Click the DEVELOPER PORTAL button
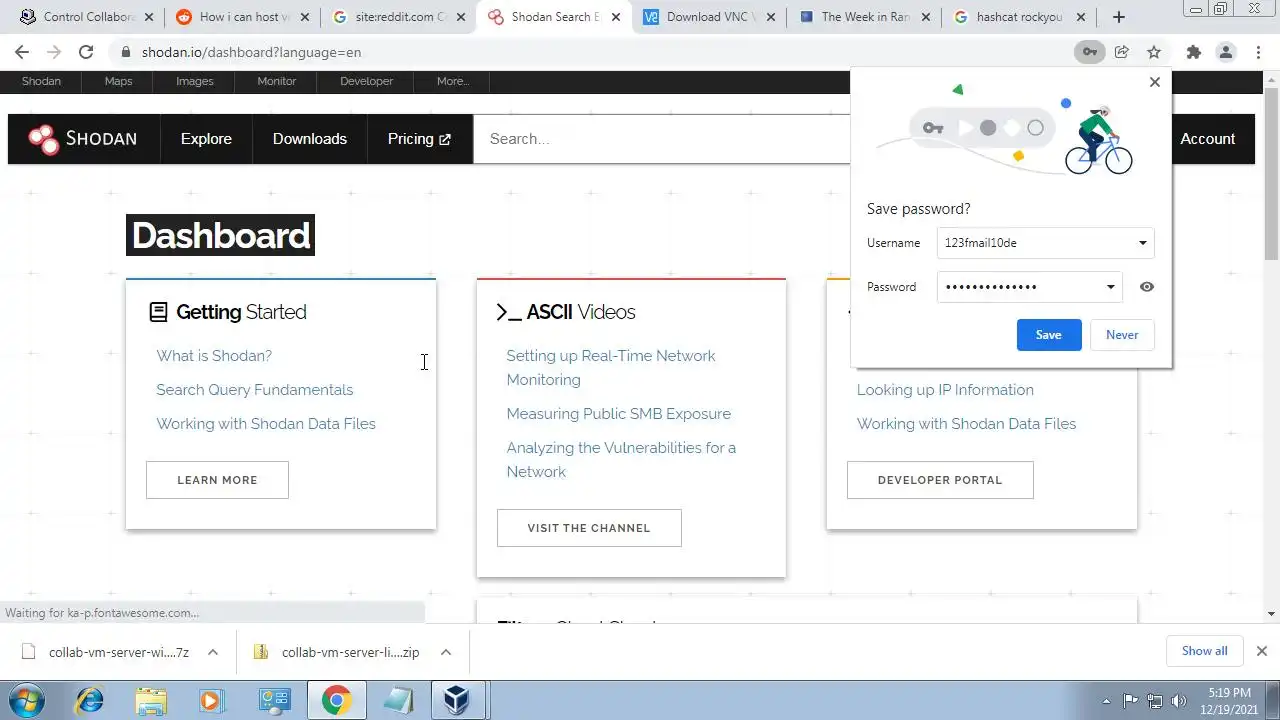The height and width of the screenshot is (720, 1280). click(x=940, y=480)
